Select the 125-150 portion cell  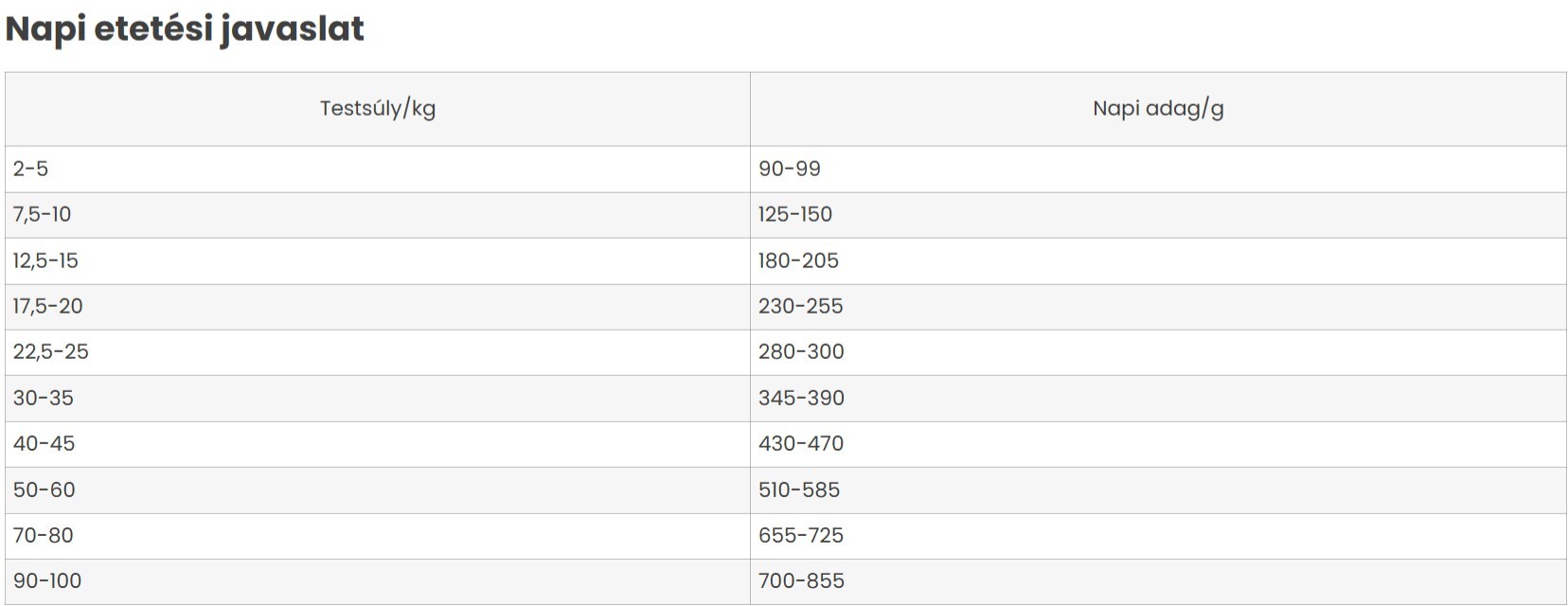[1158, 215]
